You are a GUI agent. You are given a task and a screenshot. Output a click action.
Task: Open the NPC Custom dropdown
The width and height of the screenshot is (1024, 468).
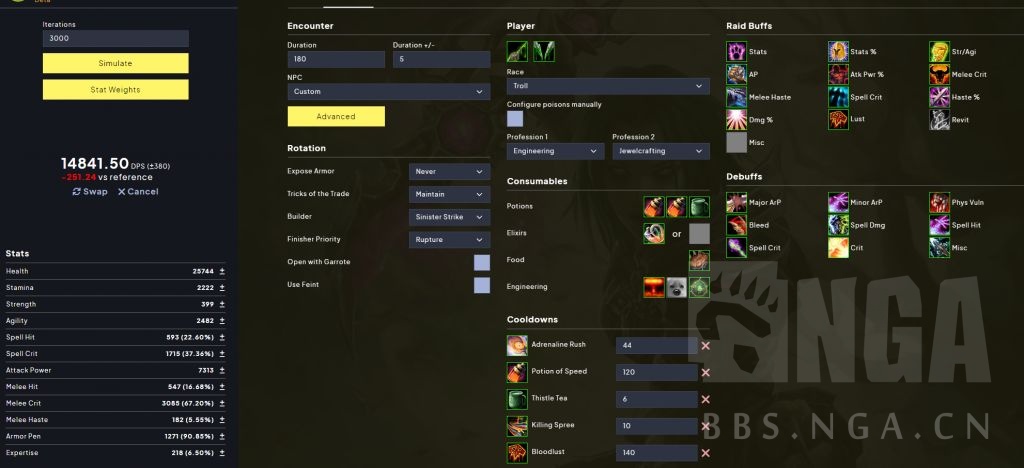[389, 92]
